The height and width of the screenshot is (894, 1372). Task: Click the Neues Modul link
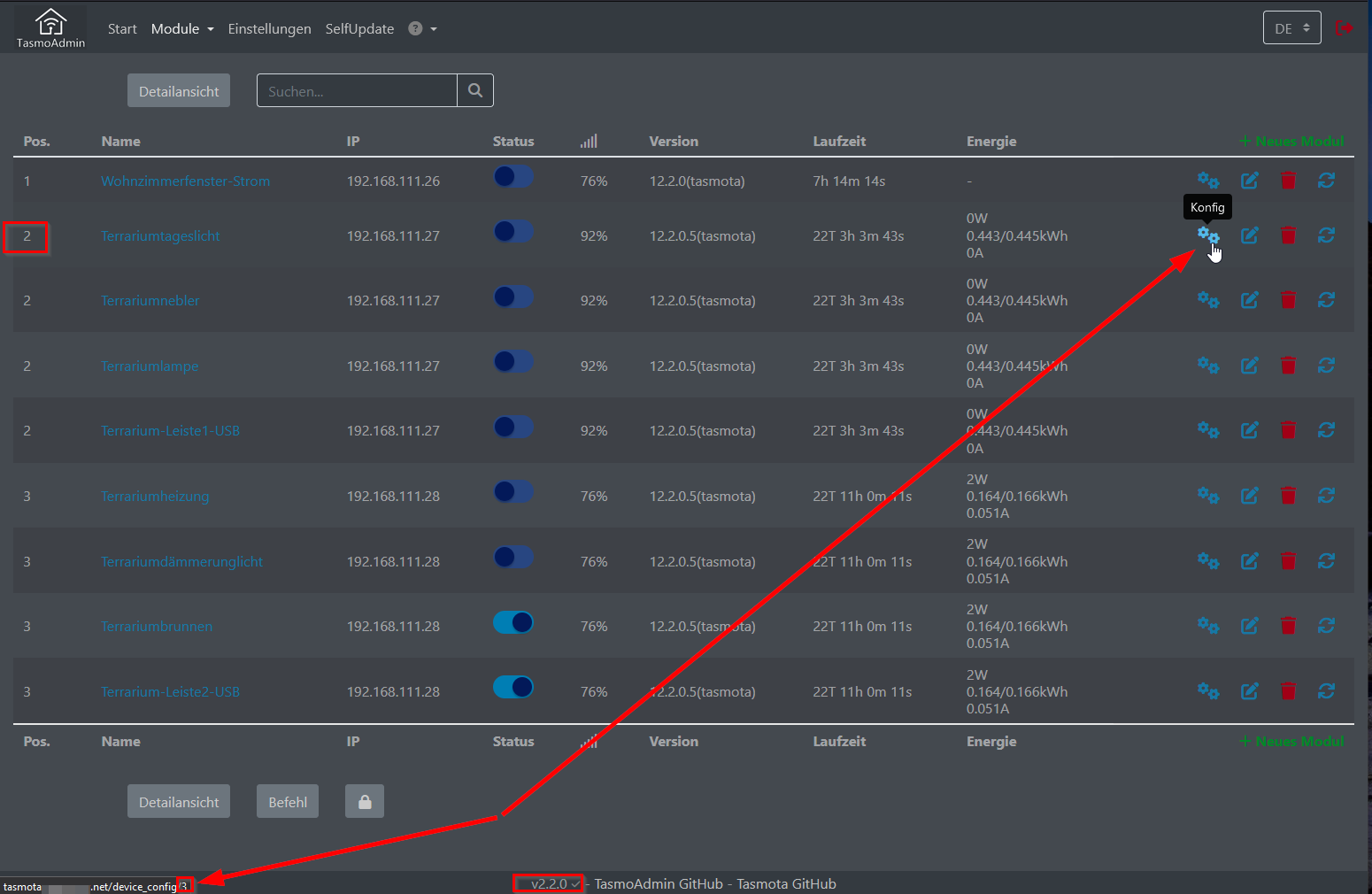[1290, 141]
